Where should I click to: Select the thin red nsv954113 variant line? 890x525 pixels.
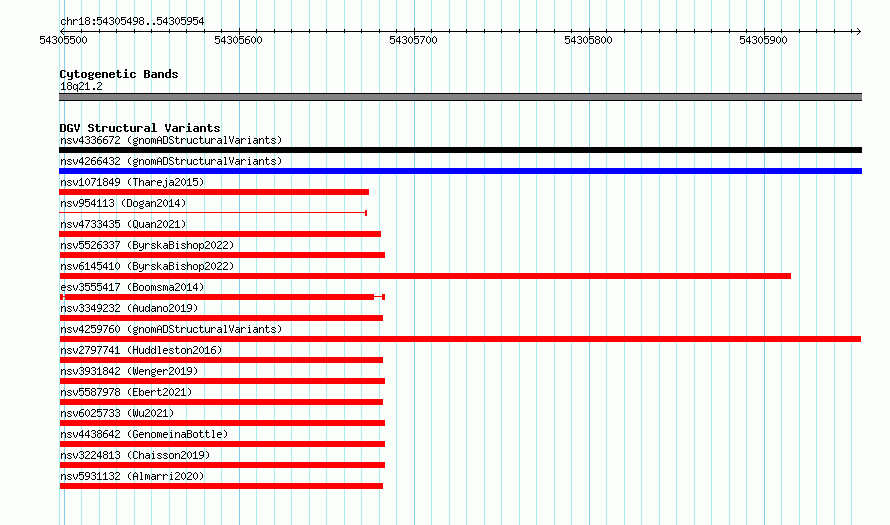coord(213,213)
